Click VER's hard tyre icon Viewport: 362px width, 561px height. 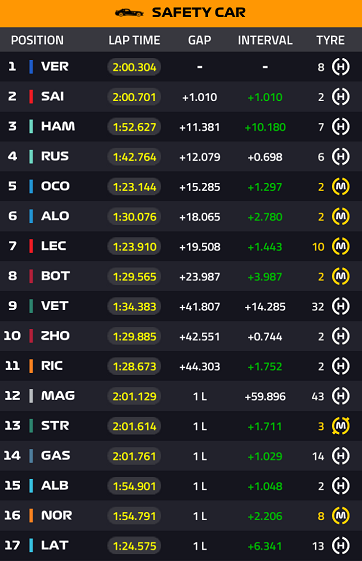click(341, 67)
